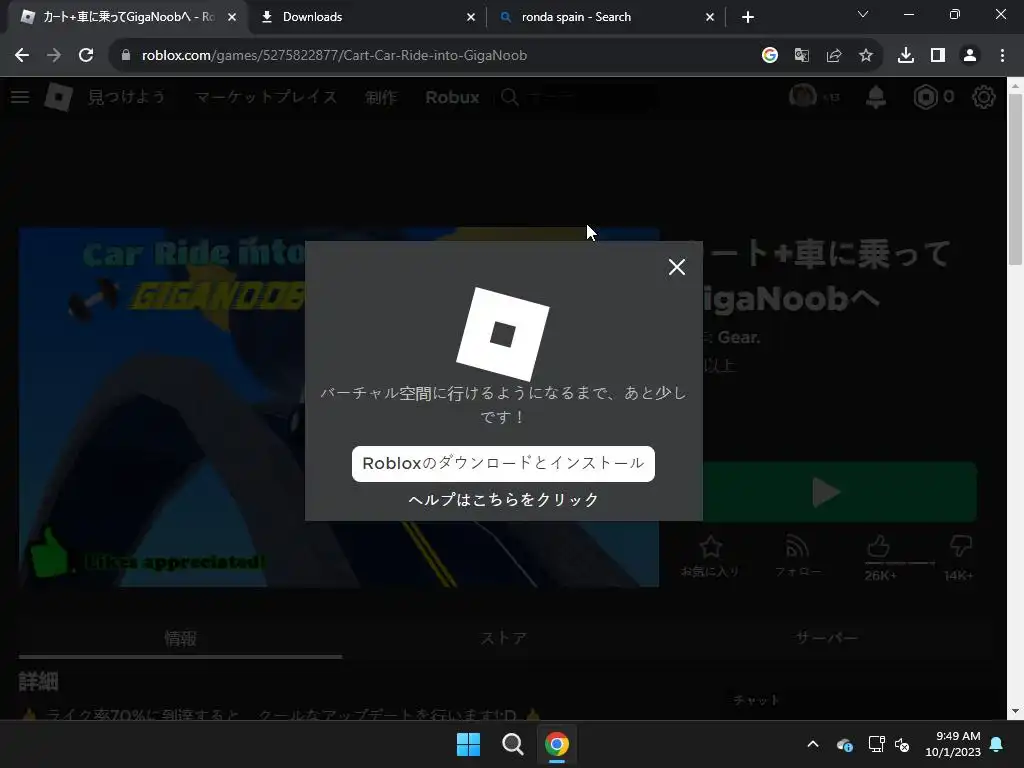Open OneDrive cloud tray icon
The width and height of the screenshot is (1024, 768).
click(x=844, y=744)
